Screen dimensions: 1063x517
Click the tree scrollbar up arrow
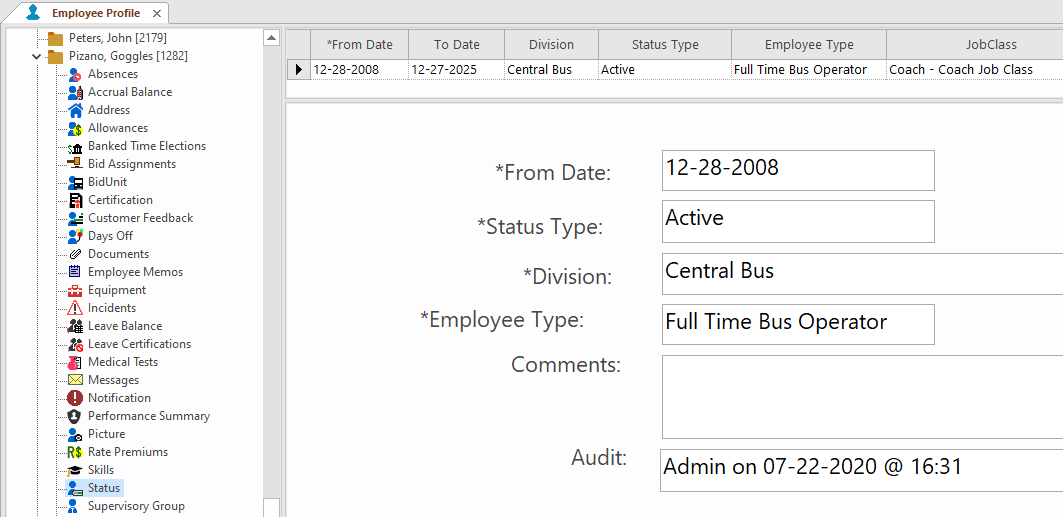point(271,38)
